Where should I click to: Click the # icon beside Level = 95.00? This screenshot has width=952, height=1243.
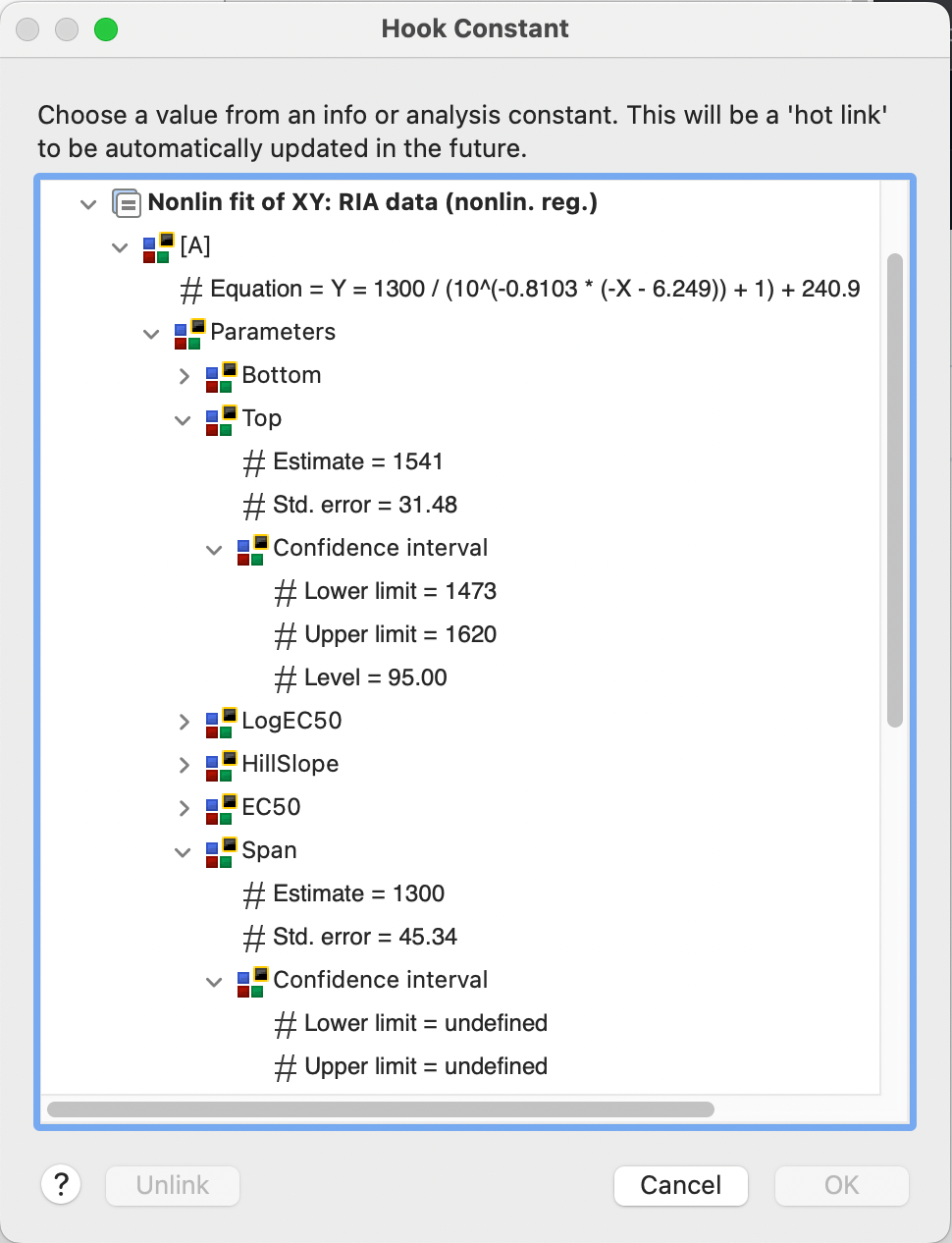coord(286,677)
